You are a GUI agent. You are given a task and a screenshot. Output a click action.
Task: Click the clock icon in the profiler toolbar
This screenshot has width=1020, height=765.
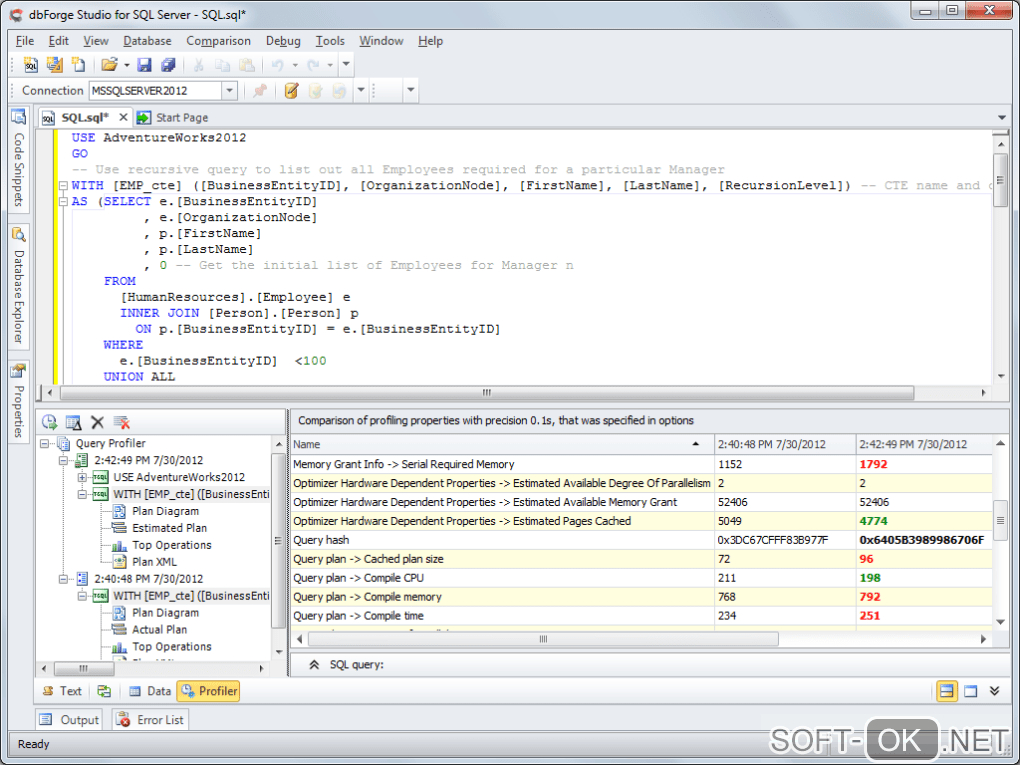[x=49, y=423]
